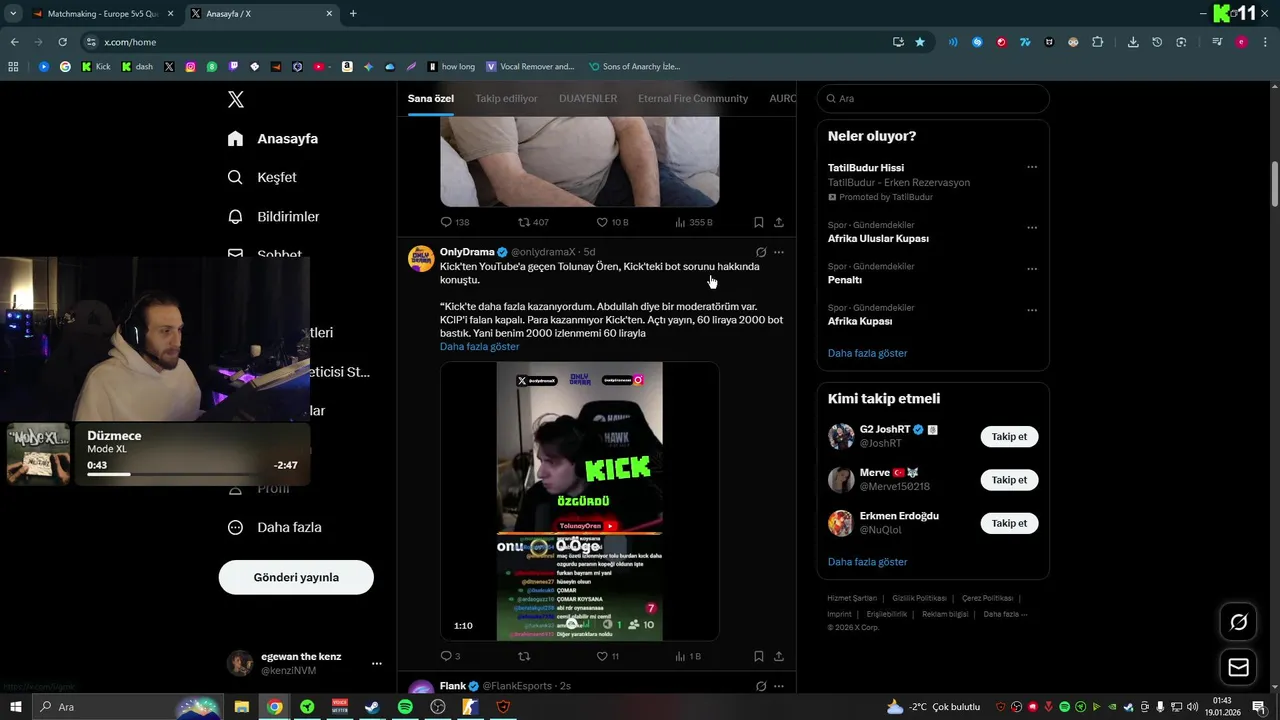The width and height of the screenshot is (1280, 720).
Task: Open more options for Penaltı trend
Action: (1032, 269)
